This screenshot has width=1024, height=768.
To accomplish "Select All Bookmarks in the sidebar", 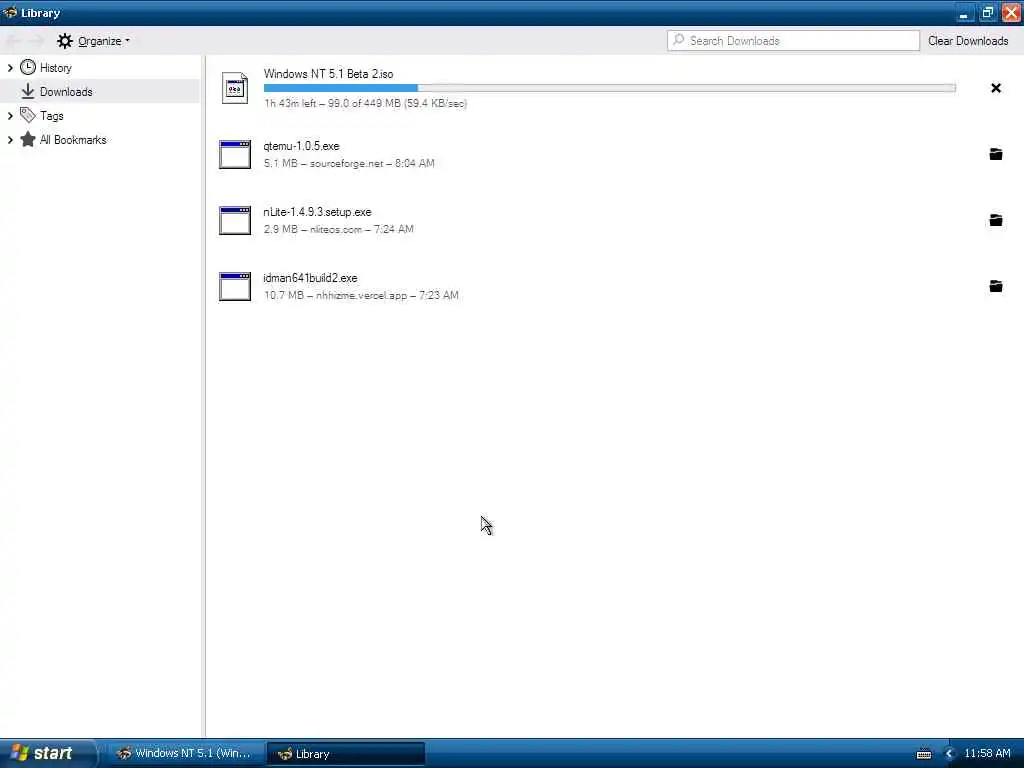I will coord(100,140).
